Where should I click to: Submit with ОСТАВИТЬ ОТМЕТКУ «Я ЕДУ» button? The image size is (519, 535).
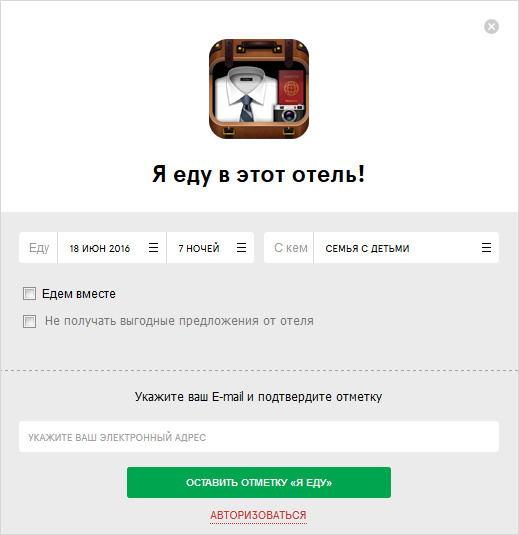tap(259, 482)
